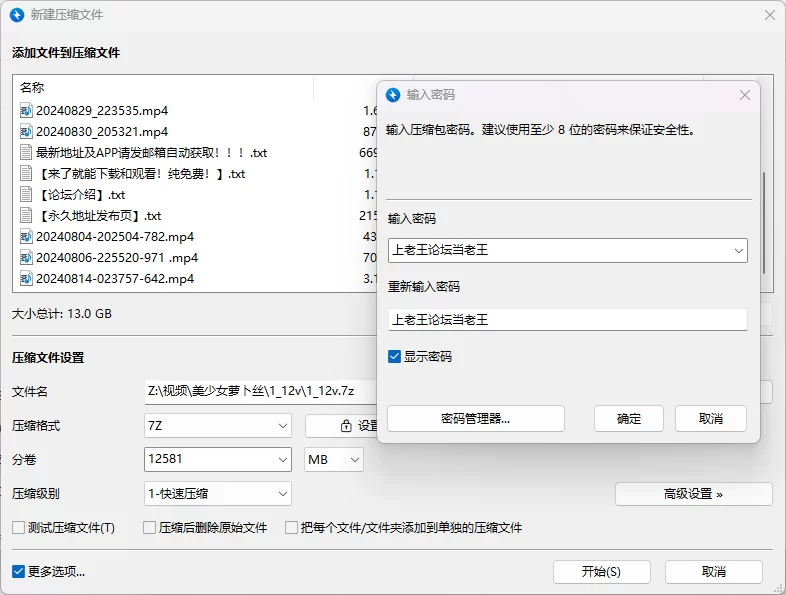Click the text file icon for 【论坛介绍】.txt
786x595 pixels.
pyautogui.click(x=26, y=195)
